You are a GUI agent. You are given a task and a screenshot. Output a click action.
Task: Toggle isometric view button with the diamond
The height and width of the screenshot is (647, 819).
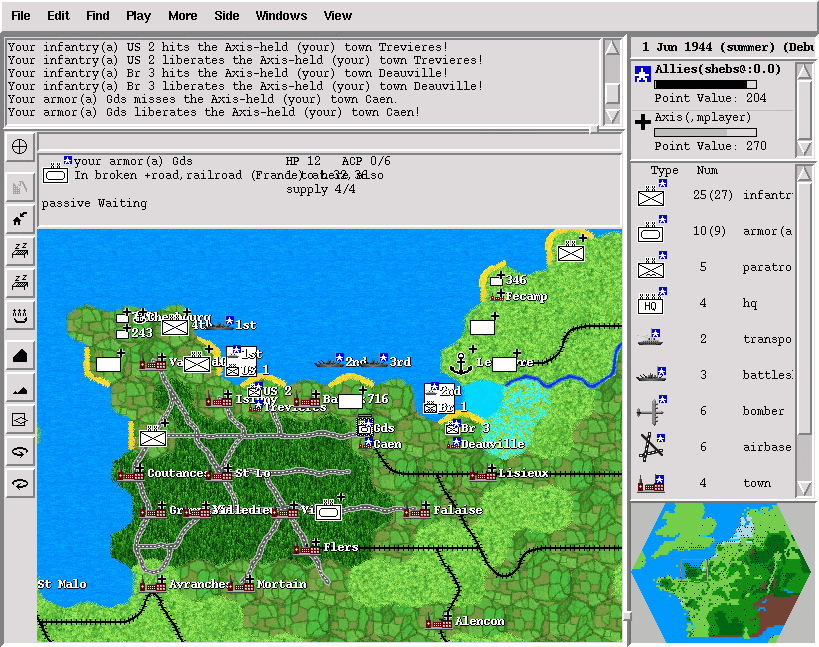tap(20, 419)
